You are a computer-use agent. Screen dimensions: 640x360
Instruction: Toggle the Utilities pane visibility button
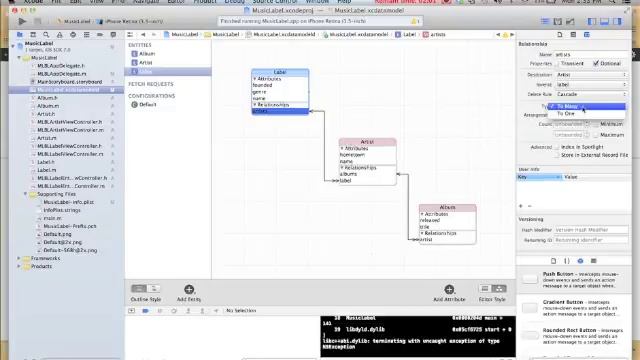(x=617, y=21)
